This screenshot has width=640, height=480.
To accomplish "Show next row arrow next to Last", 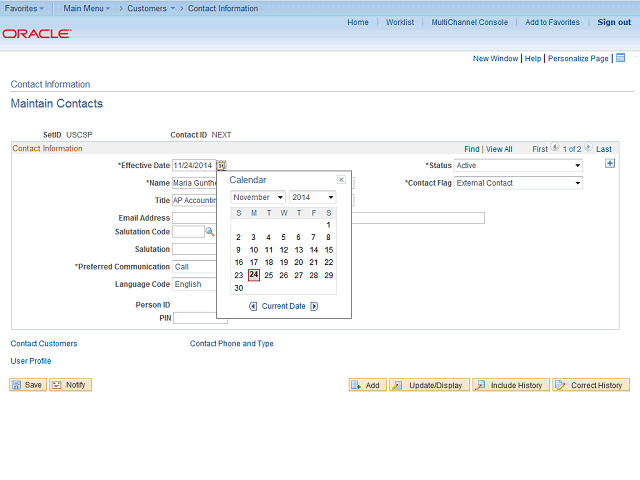I will click(588, 147).
